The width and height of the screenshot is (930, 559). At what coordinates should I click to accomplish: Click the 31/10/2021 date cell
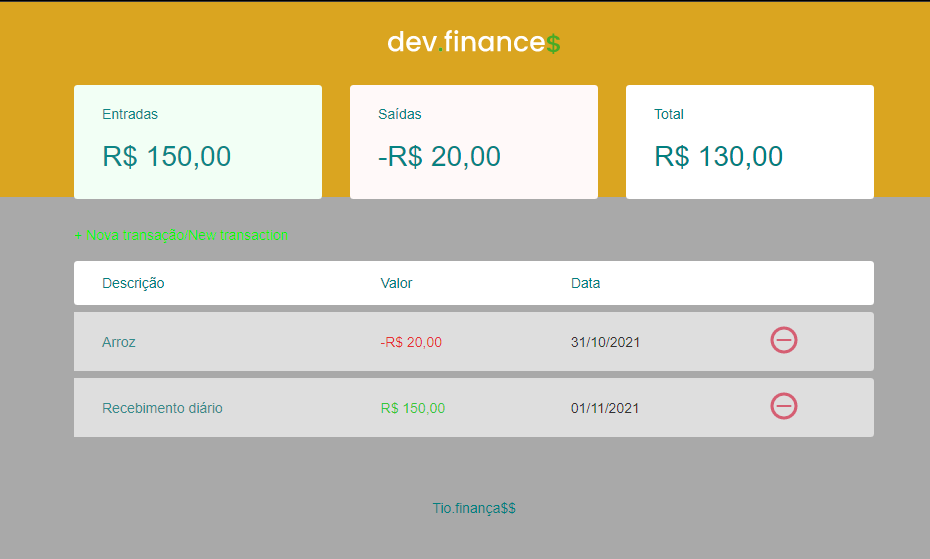click(606, 342)
